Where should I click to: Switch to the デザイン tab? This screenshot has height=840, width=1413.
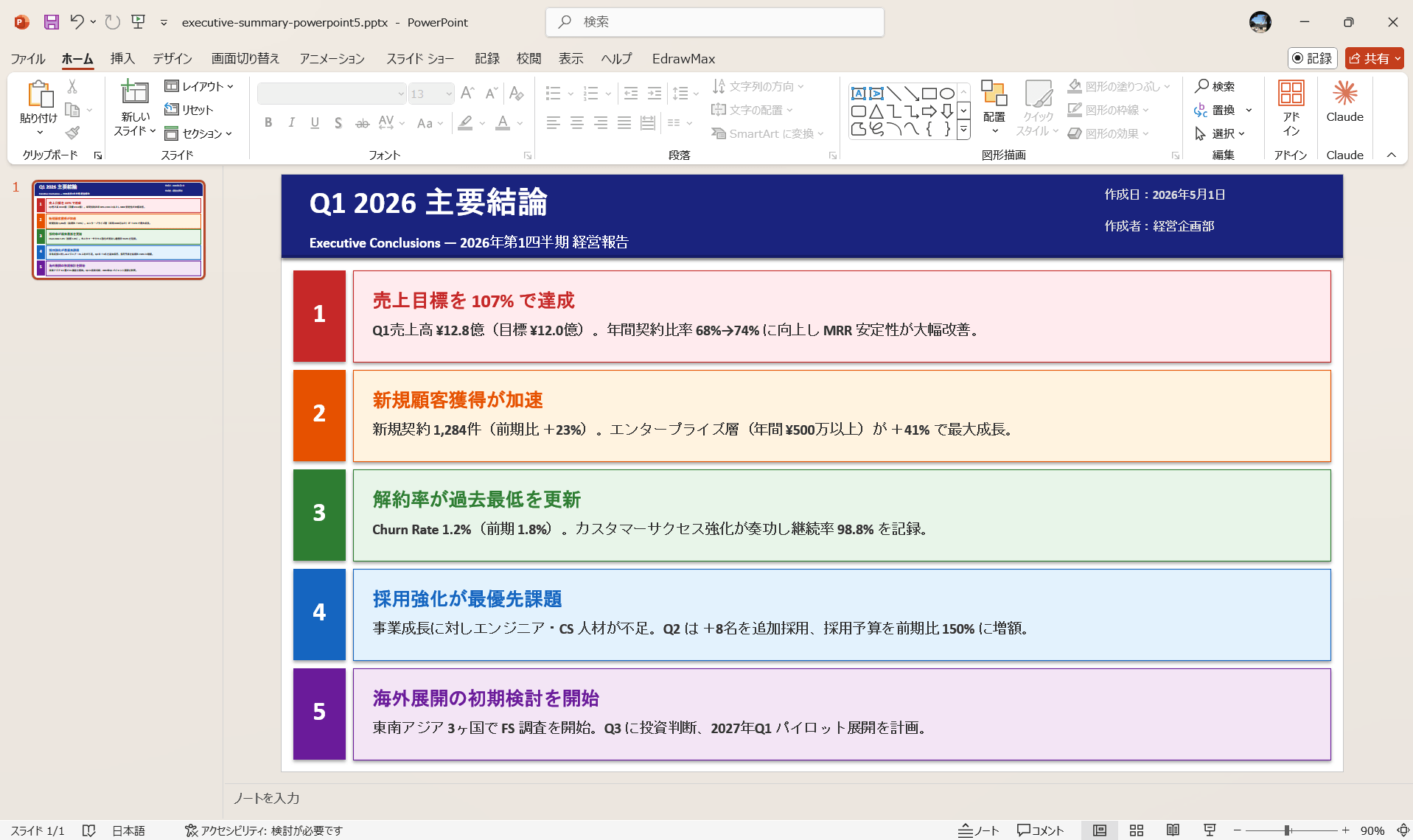click(172, 58)
